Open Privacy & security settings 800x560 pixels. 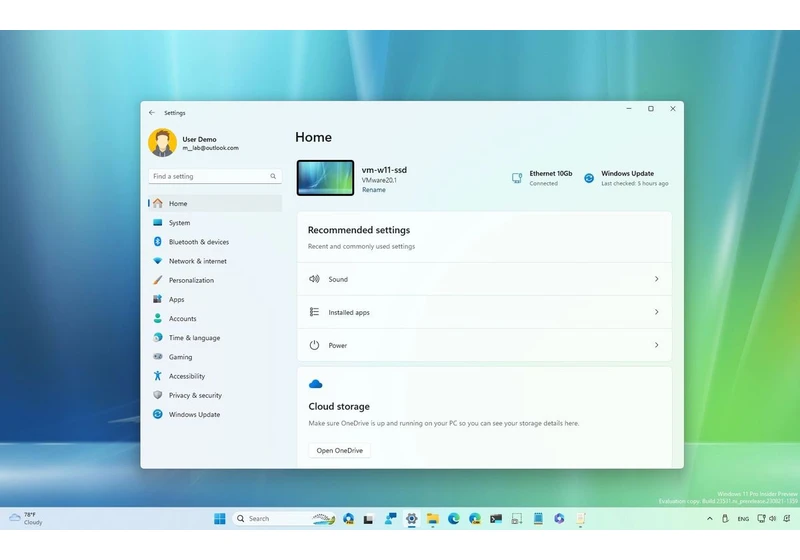click(x=214, y=395)
